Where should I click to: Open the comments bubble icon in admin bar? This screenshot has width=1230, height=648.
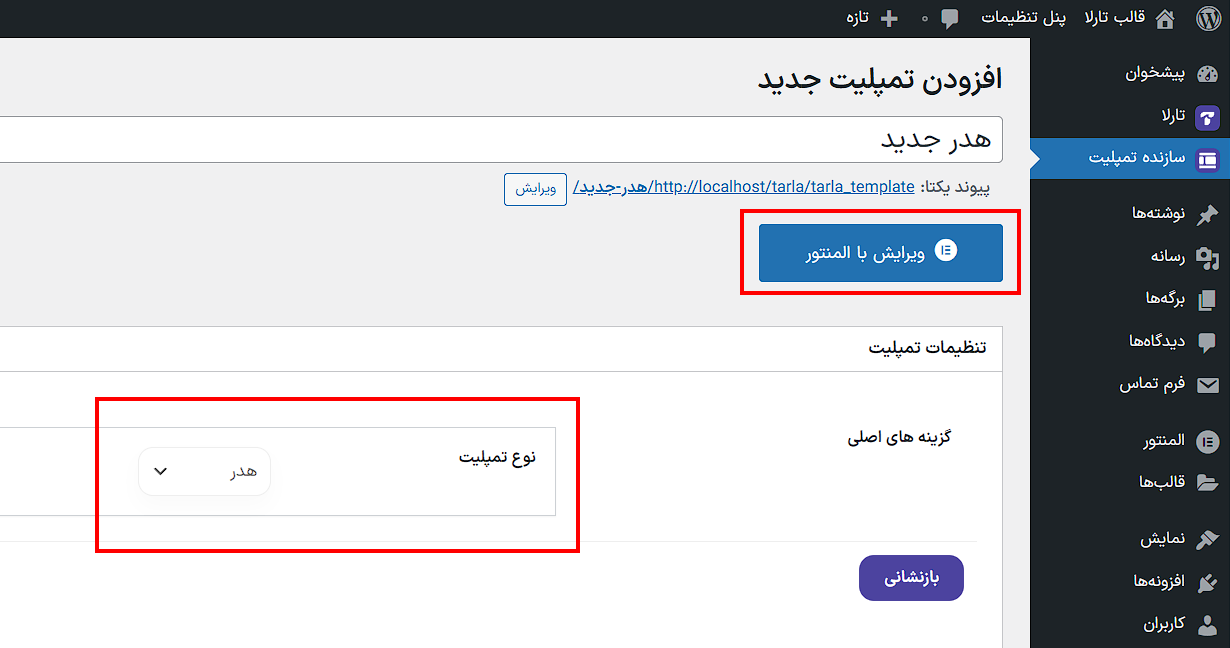coord(950,18)
